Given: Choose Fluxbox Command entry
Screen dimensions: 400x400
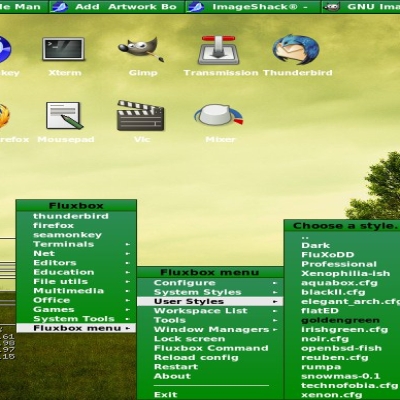Looking at the screenshot, I should click(210, 348).
